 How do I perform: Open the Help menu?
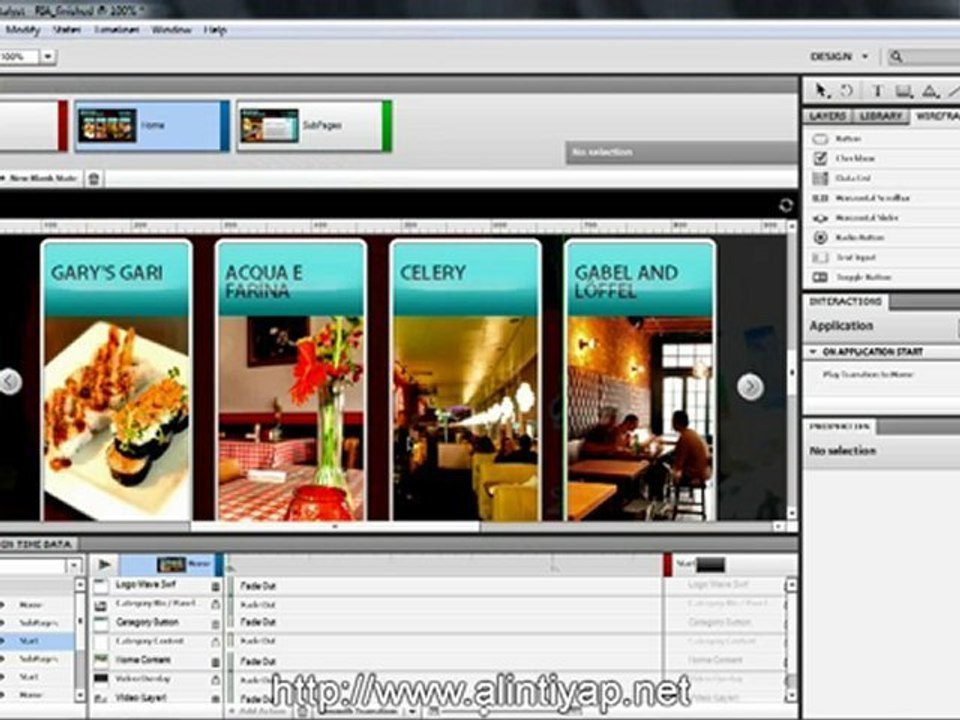[x=215, y=29]
